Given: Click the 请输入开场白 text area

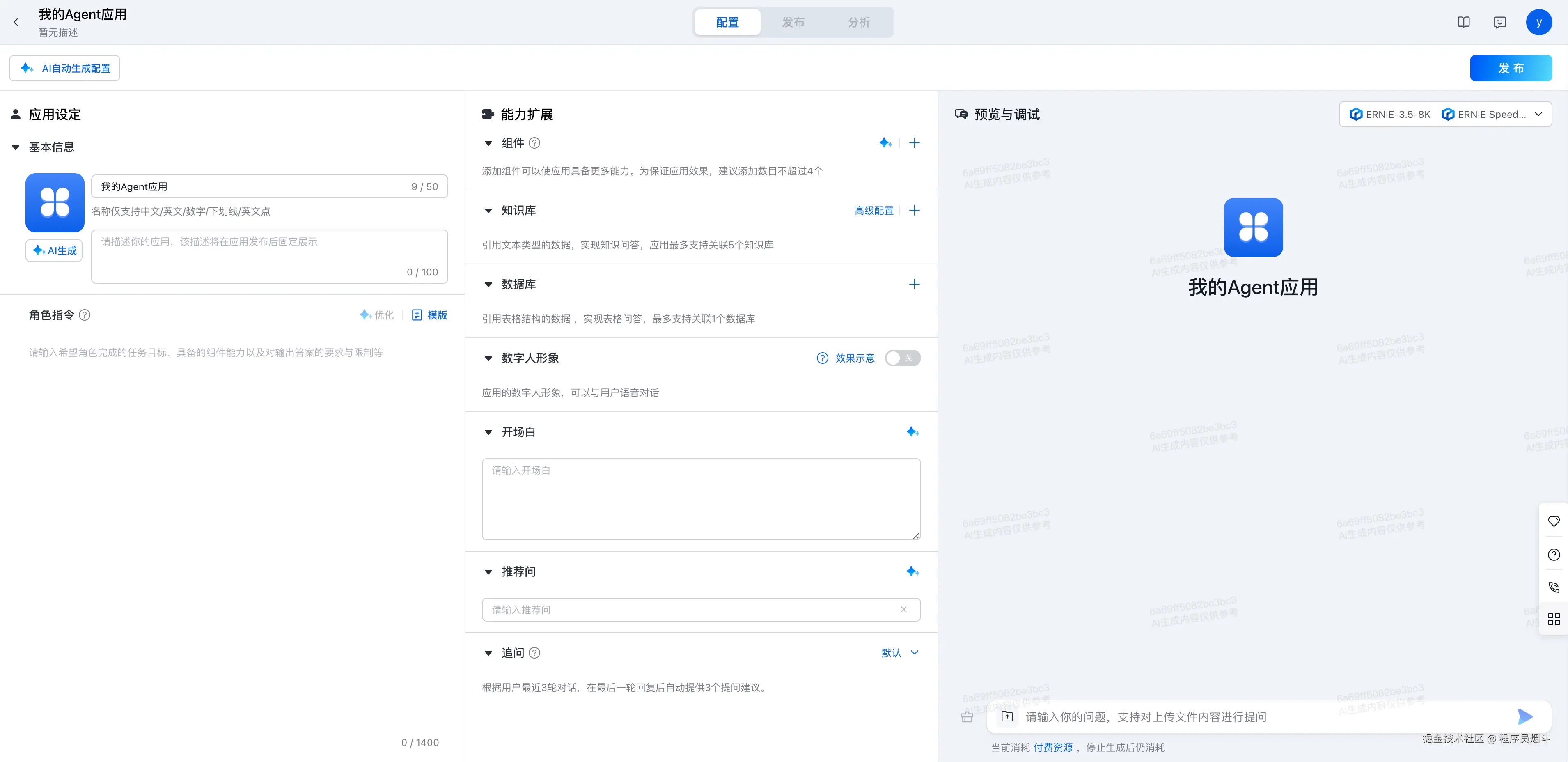Looking at the screenshot, I should tap(701, 499).
